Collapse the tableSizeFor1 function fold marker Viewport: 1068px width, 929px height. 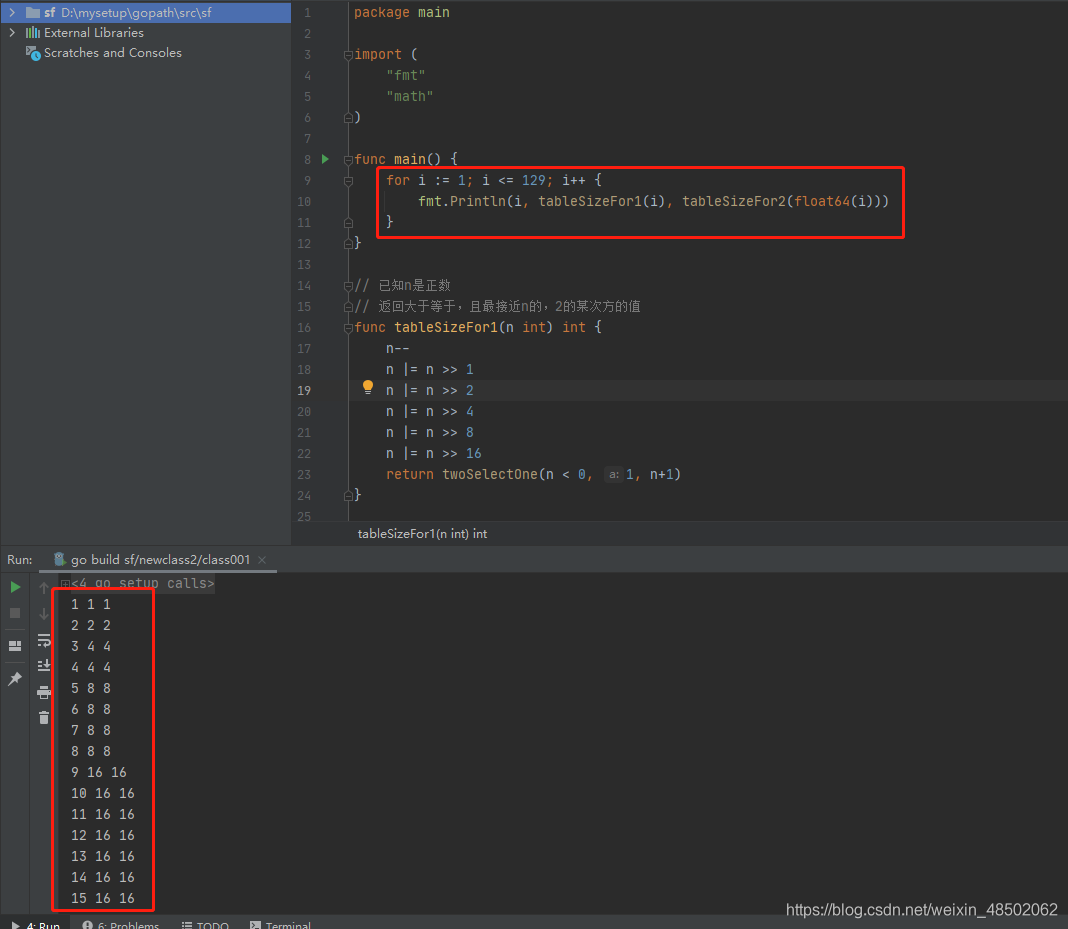click(x=348, y=328)
